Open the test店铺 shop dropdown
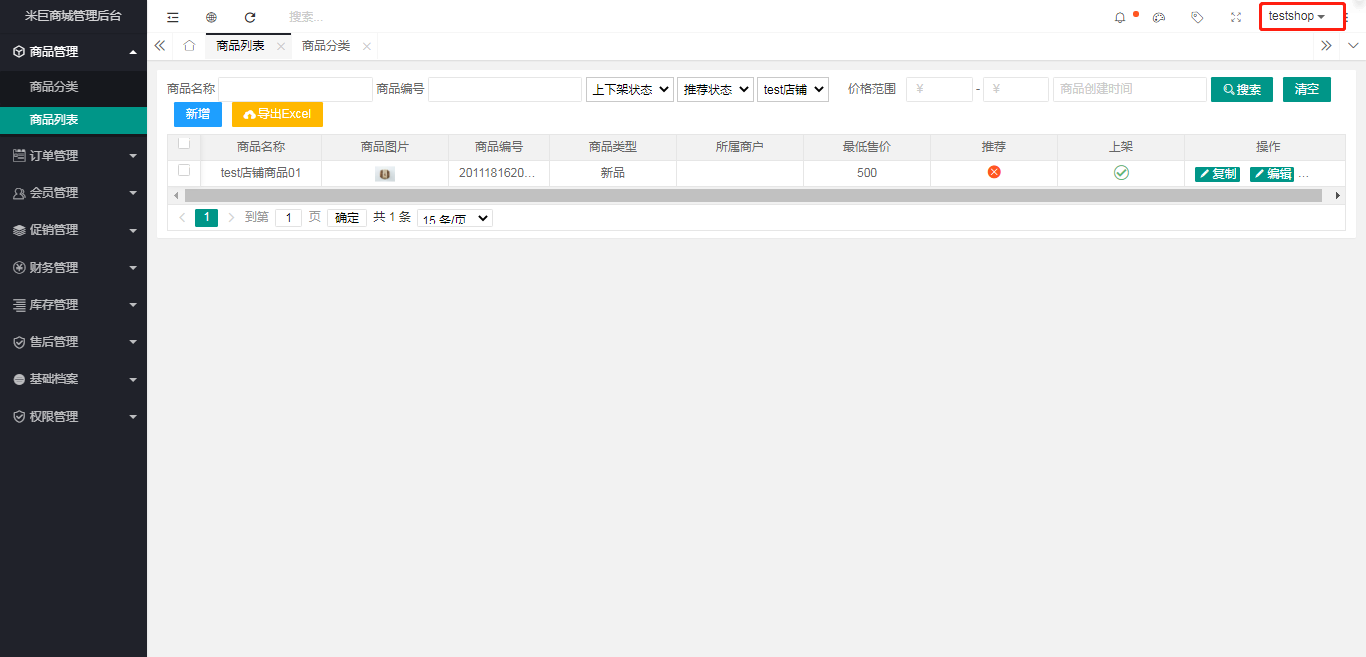This screenshot has width=1366, height=657. 793,89
